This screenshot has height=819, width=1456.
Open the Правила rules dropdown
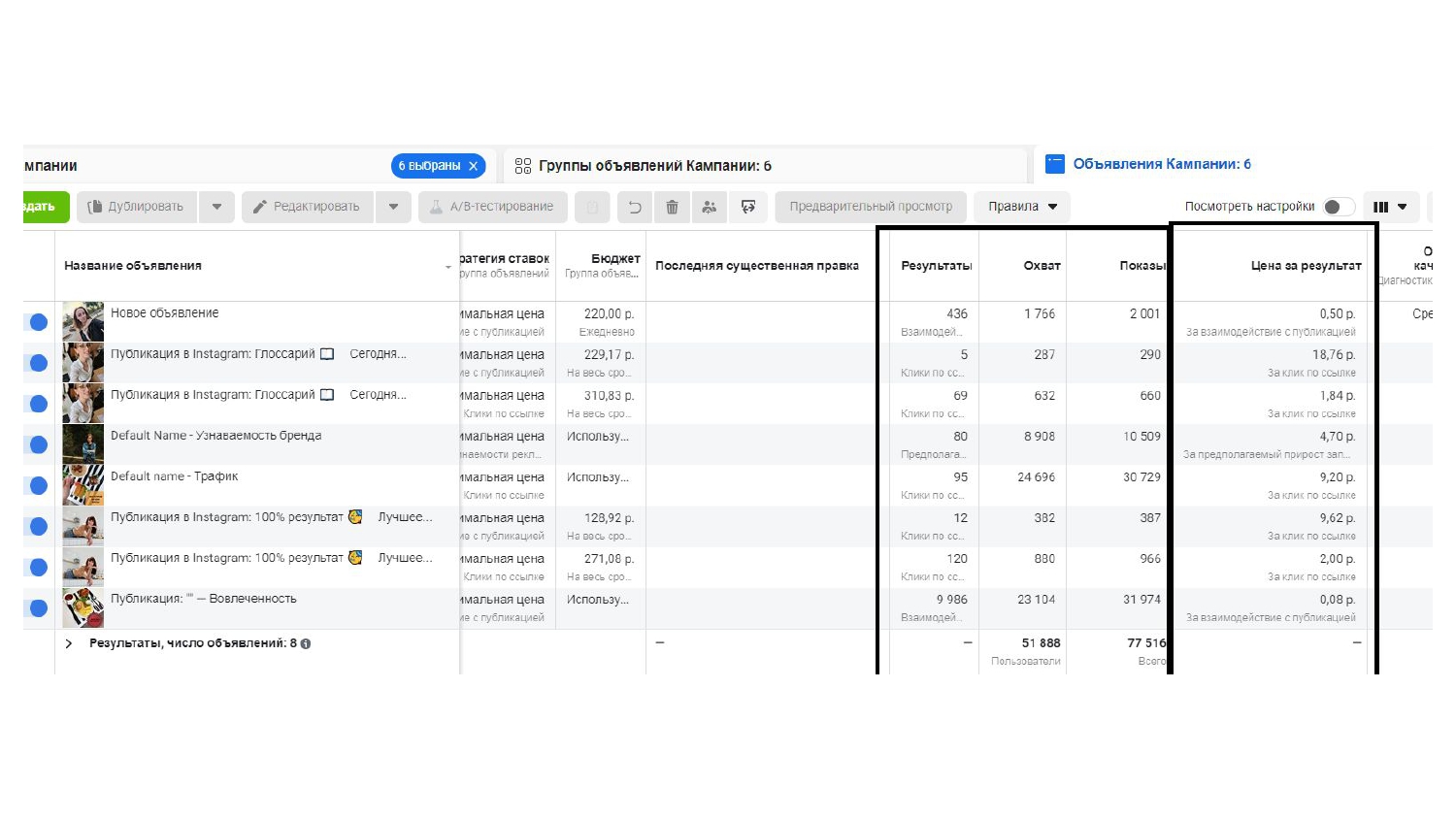1022,207
